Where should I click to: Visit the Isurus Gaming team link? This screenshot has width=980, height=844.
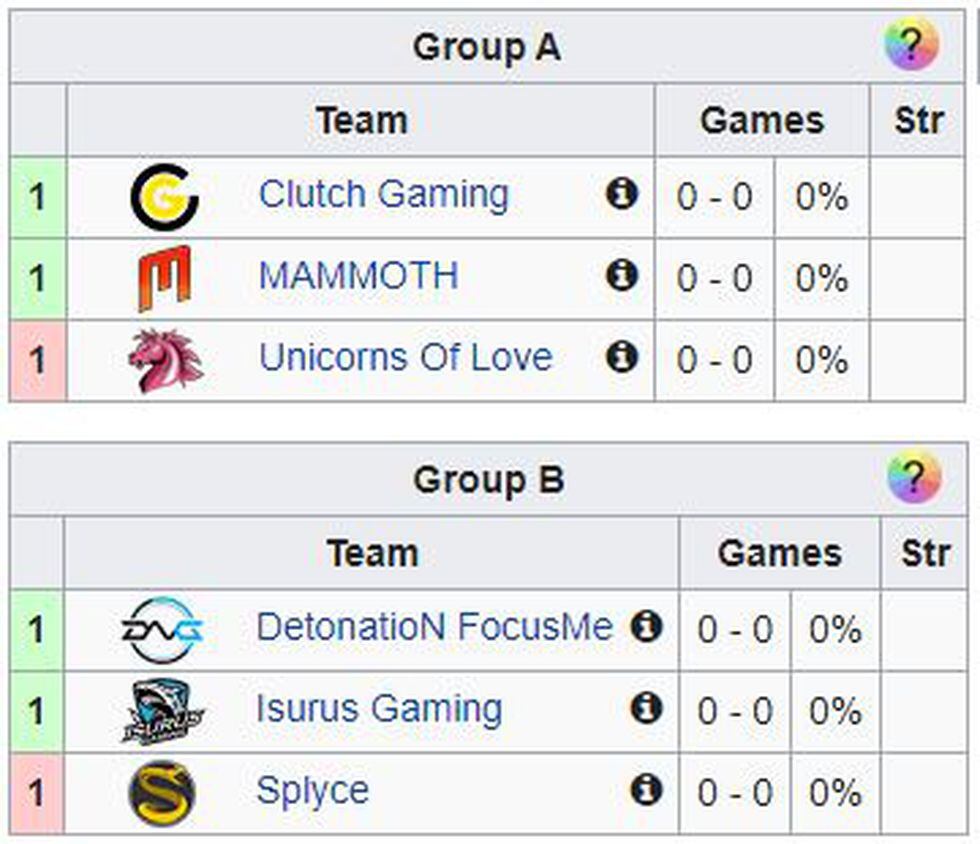click(x=379, y=709)
